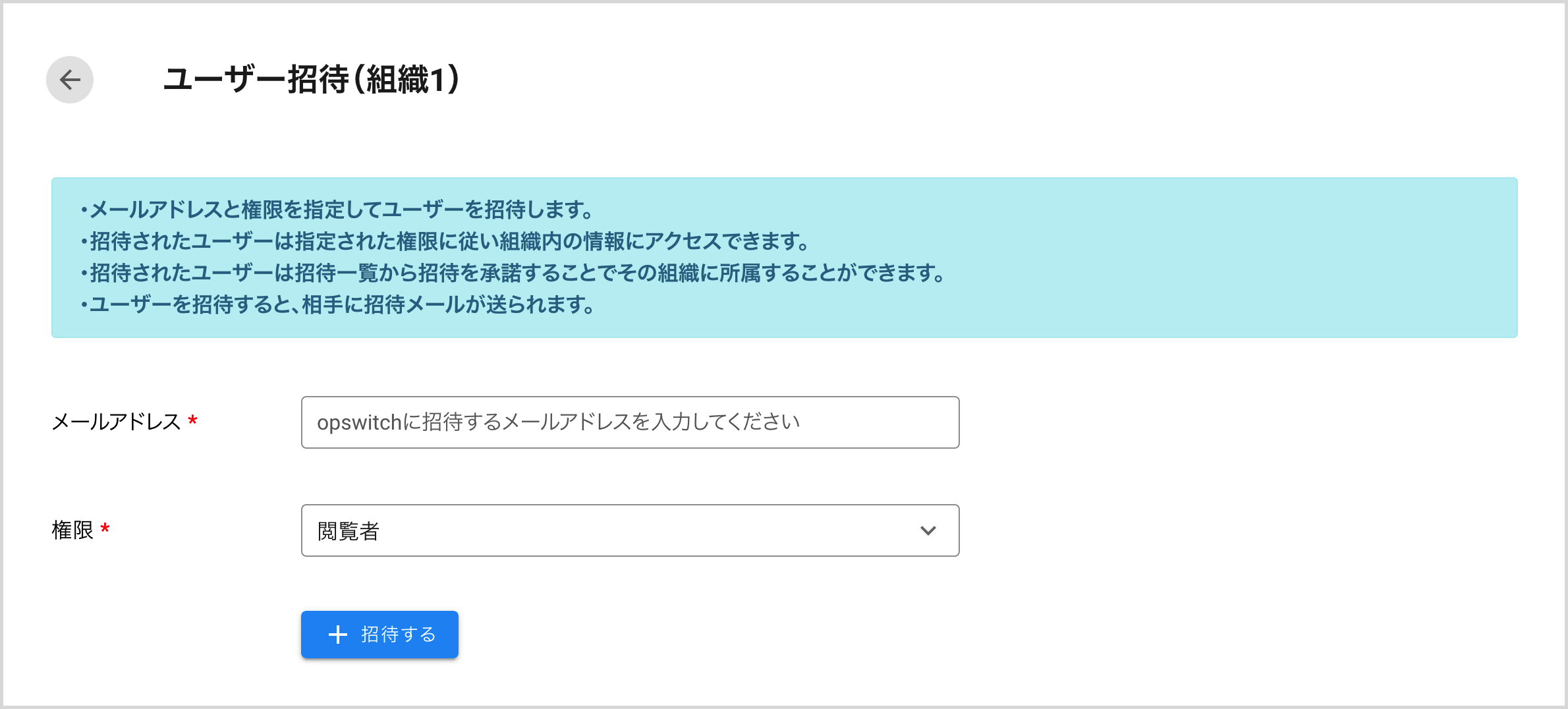Tap the left-pointing arrow beside the page title
The width and height of the screenshot is (1568, 709).
pyautogui.click(x=69, y=79)
